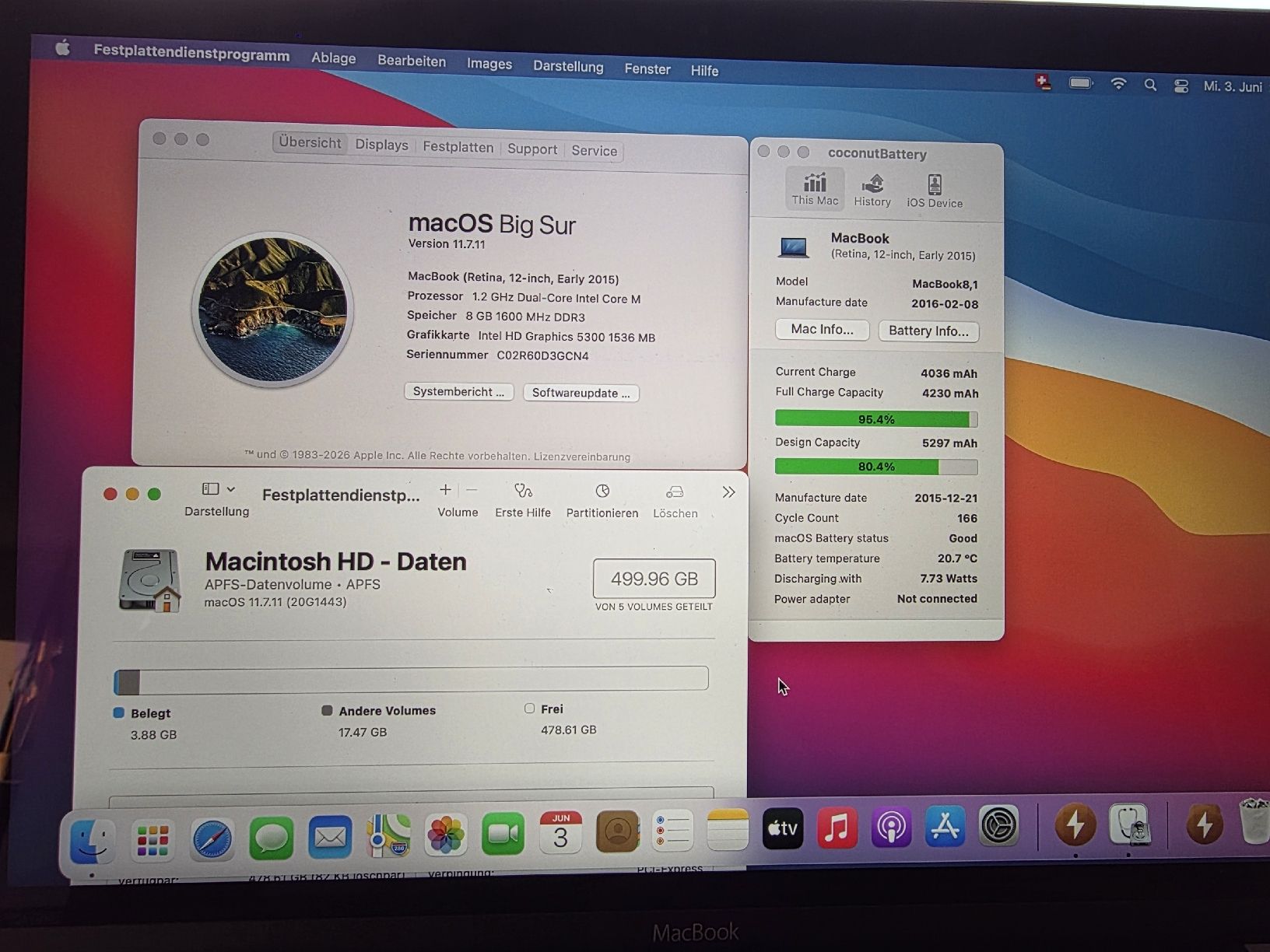
Task: Switch to the Festplatten tab
Action: [x=458, y=147]
